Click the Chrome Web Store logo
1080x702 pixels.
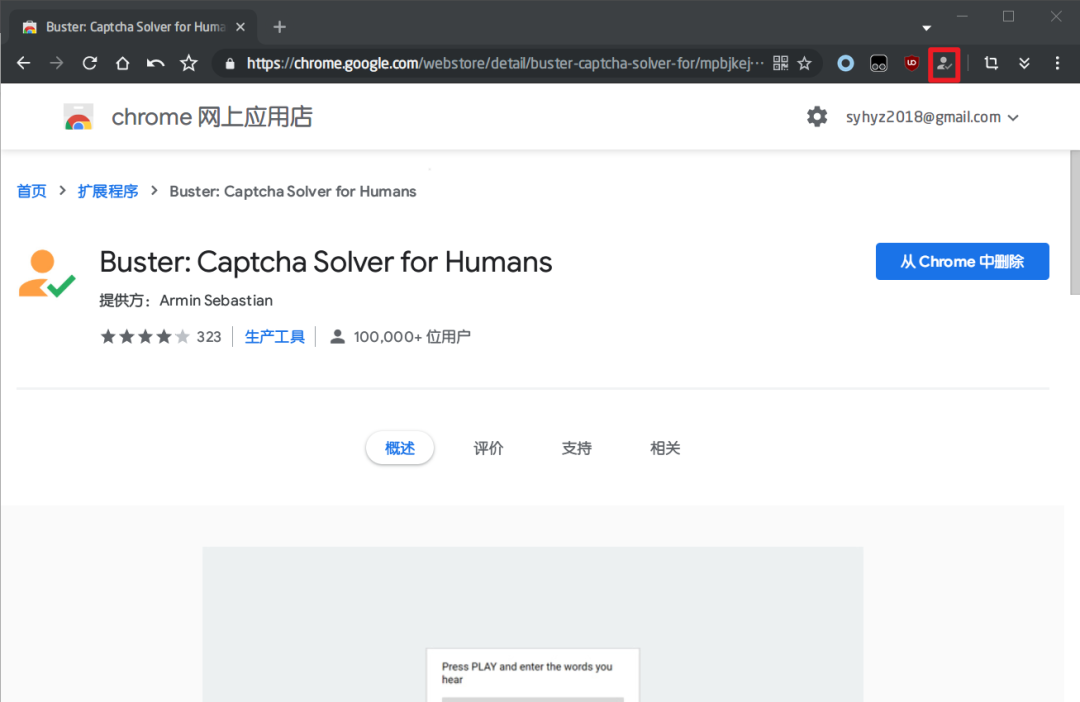tap(79, 117)
